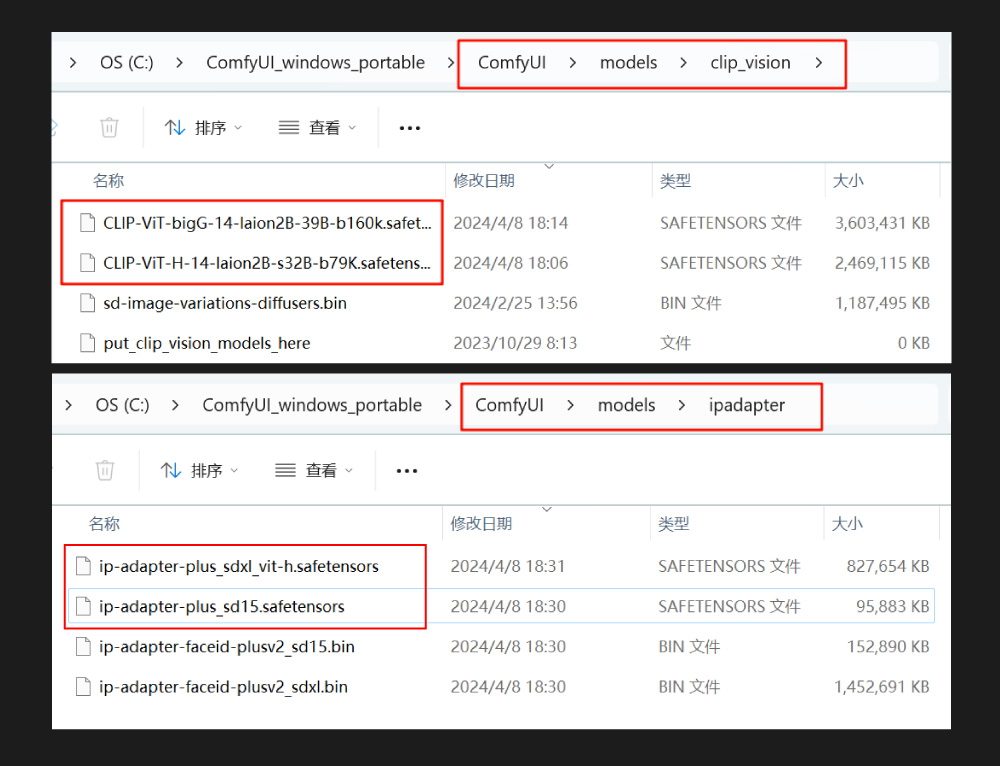Sort by 名称 column in clip_vision window

(x=108, y=181)
